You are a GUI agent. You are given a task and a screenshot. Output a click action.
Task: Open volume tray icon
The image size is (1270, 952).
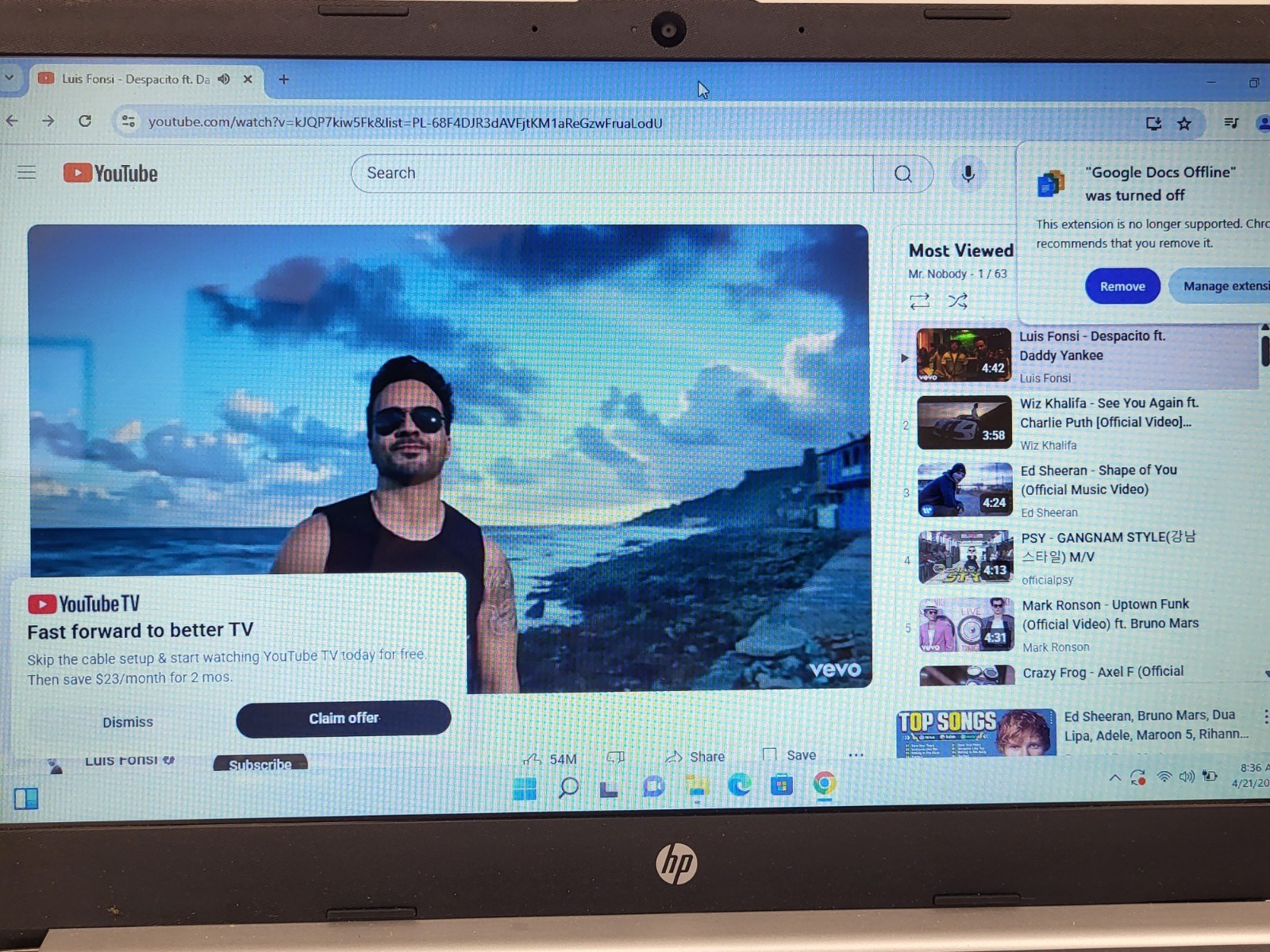pyautogui.click(x=1186, y=776)
